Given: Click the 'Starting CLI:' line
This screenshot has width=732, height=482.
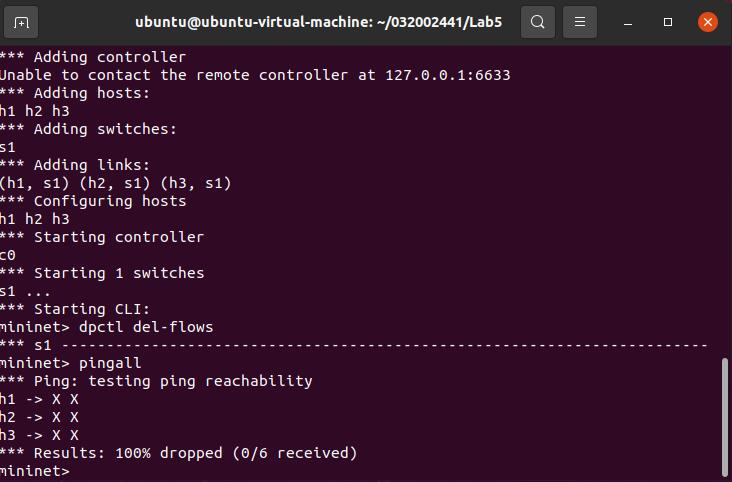Looking at the screenshot, I should pyautogui.click(x=75, y=309).
